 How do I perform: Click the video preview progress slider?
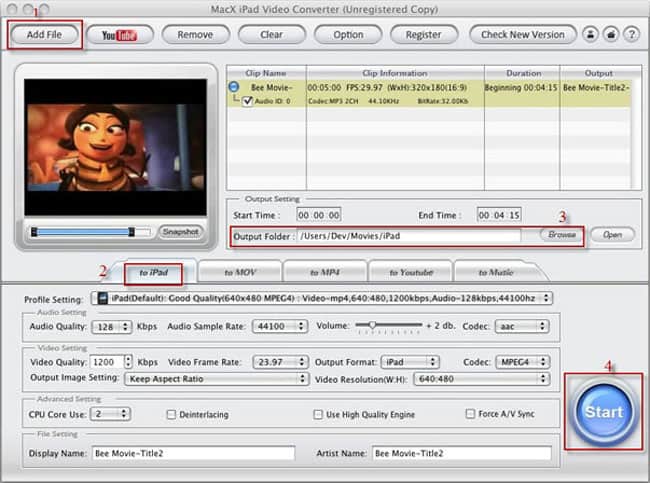point(91,232)
